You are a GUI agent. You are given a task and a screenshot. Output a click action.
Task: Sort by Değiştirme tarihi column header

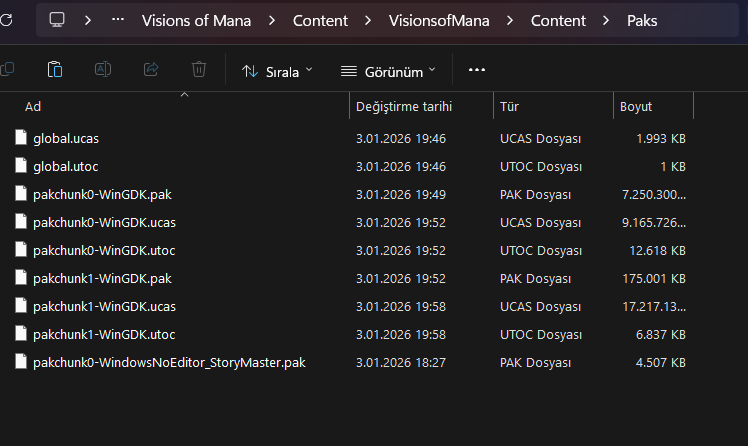pyautogui.click(x=404, y=106)
